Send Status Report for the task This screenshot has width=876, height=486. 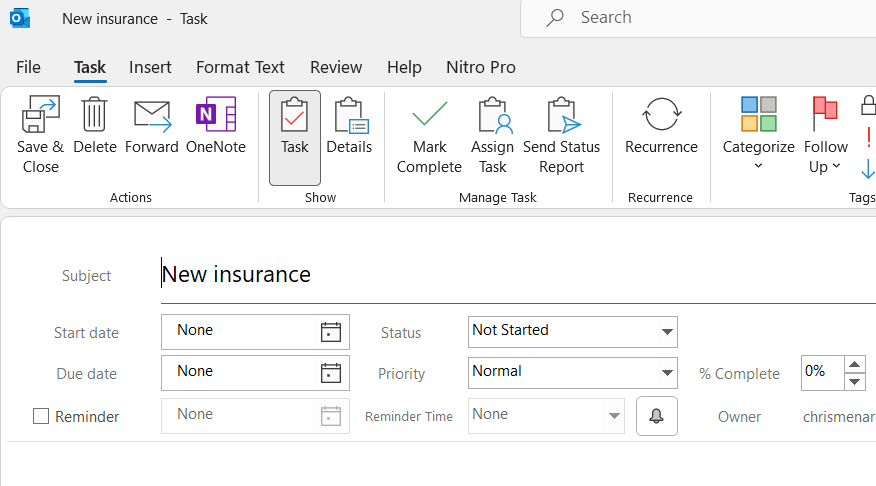click(x=561, y=135)
